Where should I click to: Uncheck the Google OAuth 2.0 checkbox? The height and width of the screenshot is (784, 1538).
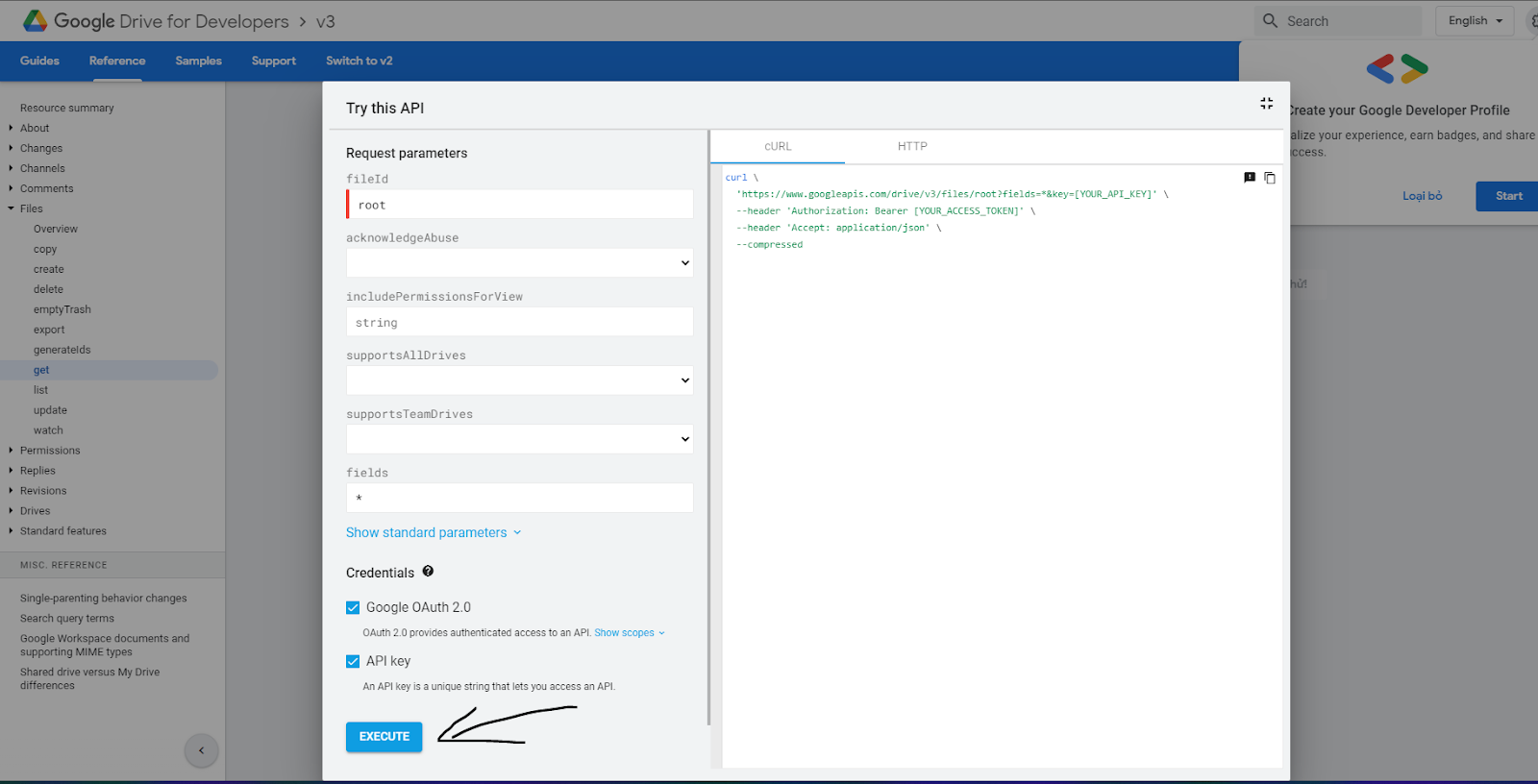pos(353,607)
